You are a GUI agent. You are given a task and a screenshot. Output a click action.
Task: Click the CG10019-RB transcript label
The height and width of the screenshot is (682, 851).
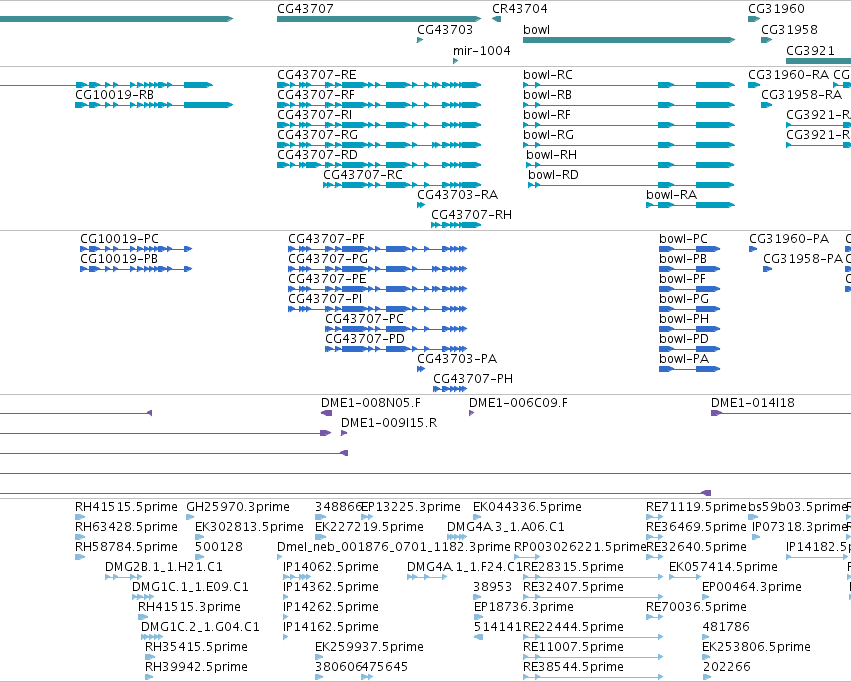[x=115, y=95]
